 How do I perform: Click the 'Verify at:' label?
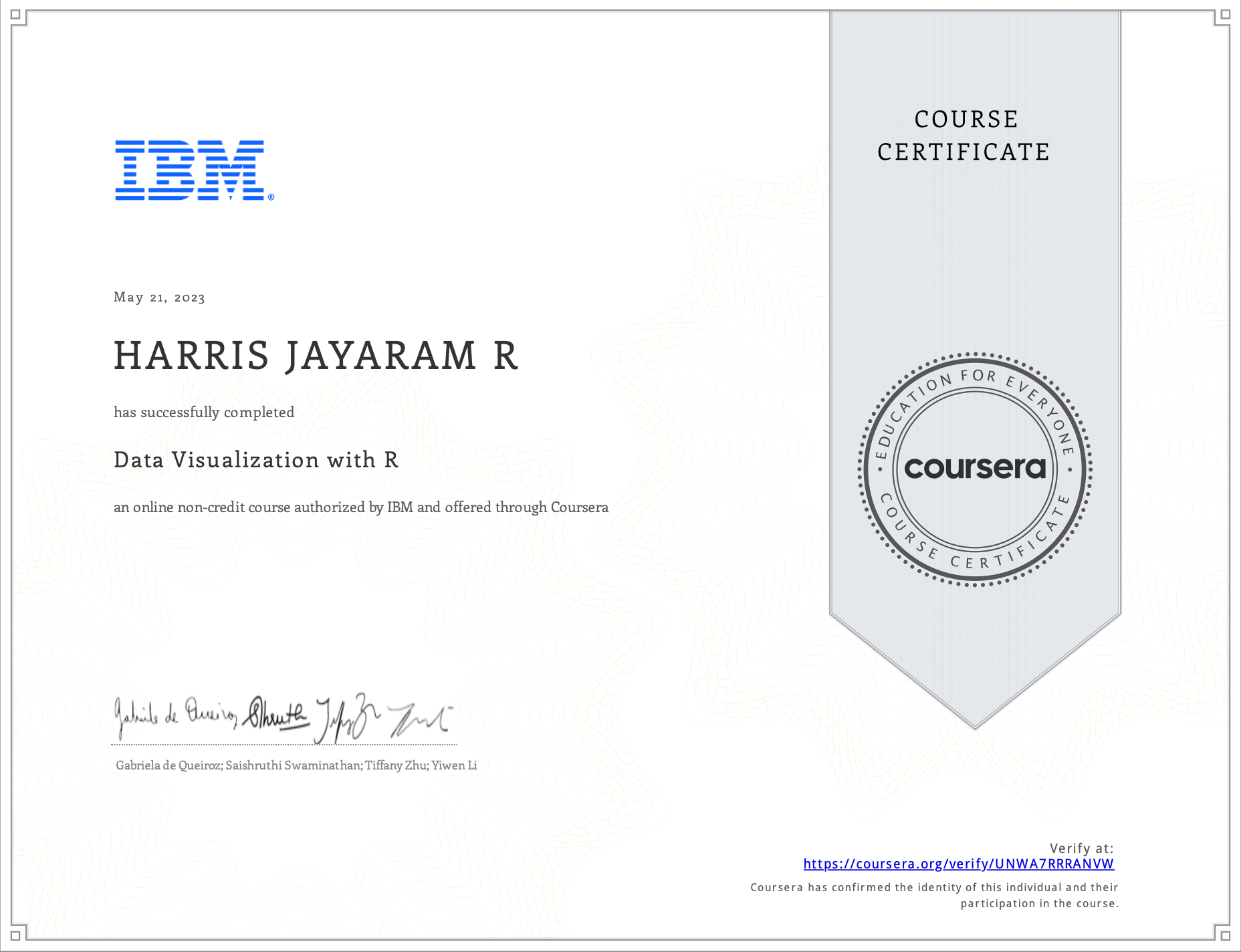coord(1081,848)
